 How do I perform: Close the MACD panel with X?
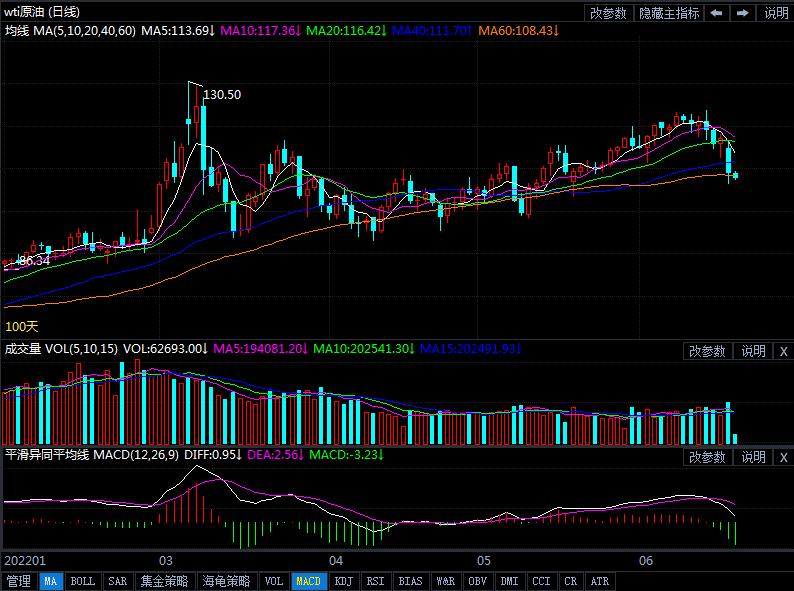click(x=783, y=457)
